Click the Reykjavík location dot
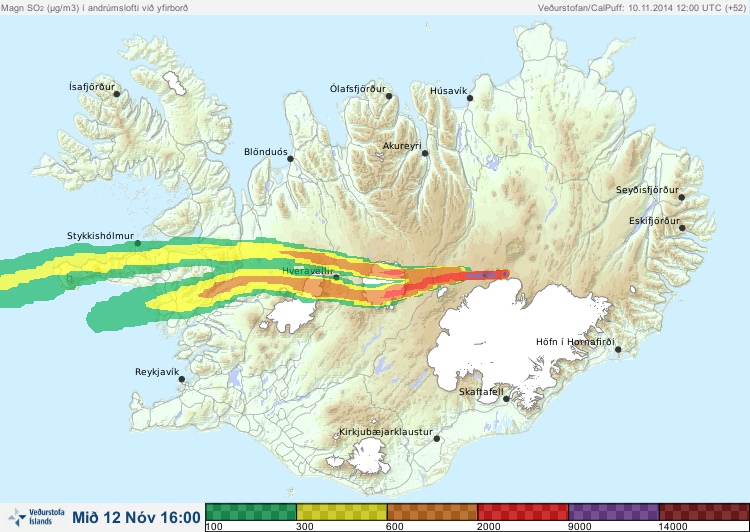The height and width of the screenshot is (532, 750). (x=182, y=379)
